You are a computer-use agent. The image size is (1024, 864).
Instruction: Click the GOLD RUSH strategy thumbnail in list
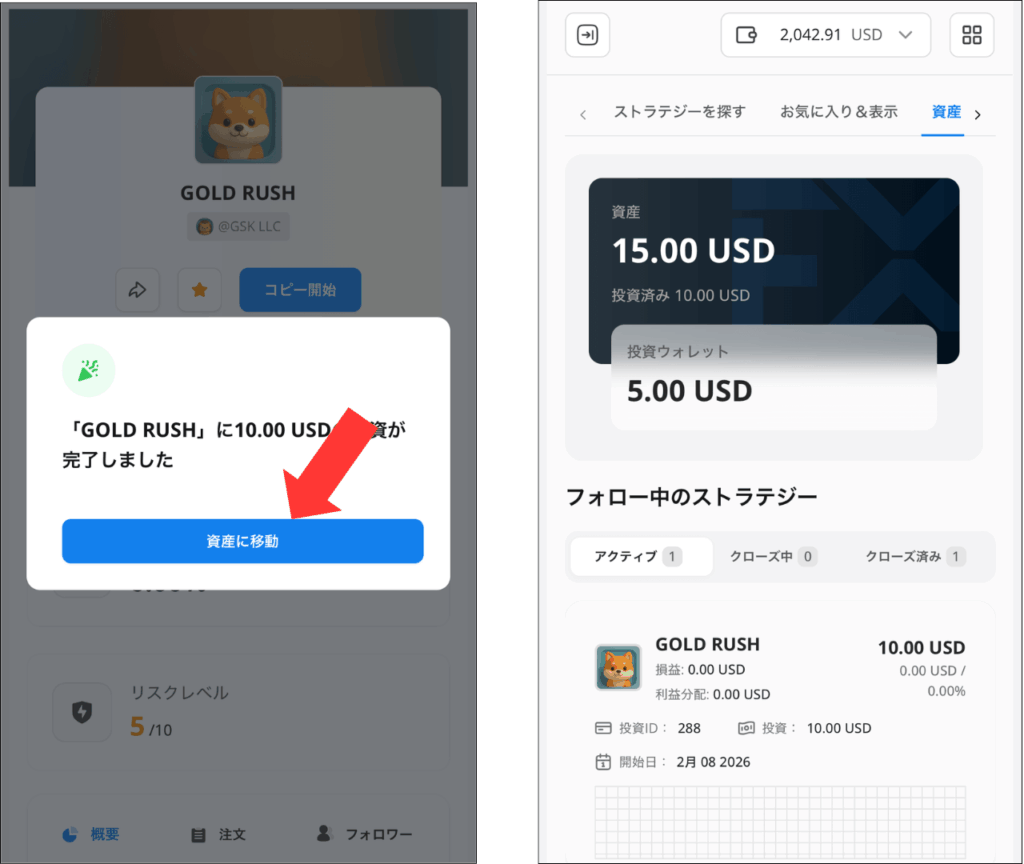pos(618,667)
